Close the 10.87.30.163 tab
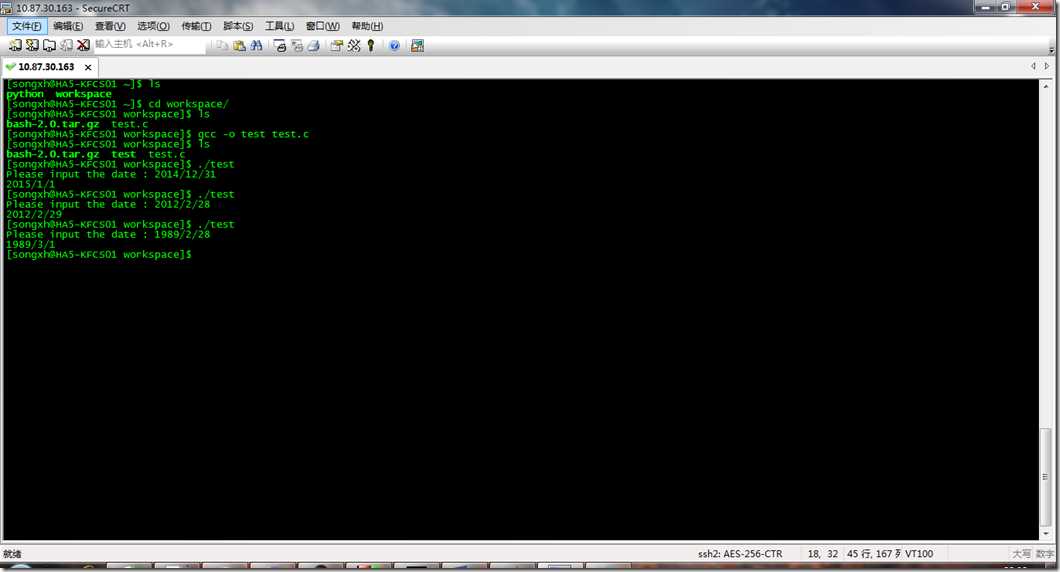This screenshot has height=572, width=1060. [88, 67]
